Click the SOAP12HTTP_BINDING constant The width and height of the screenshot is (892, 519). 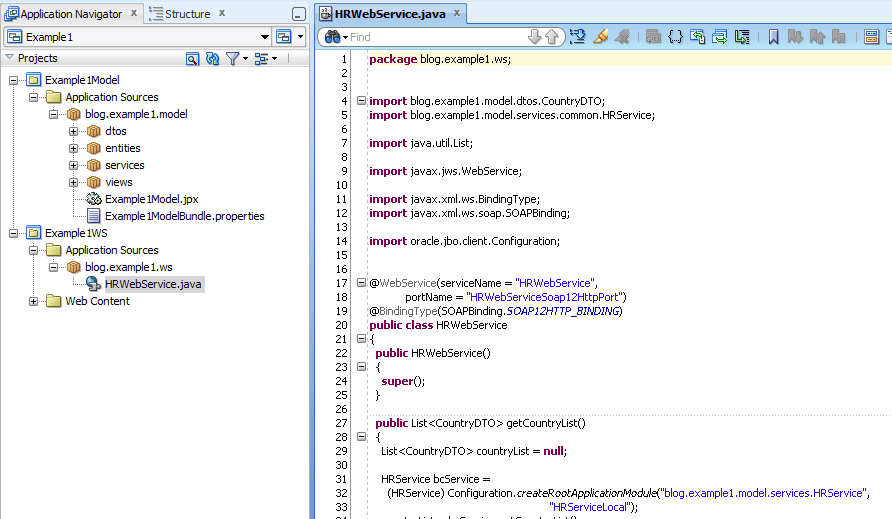click(563, 311)
